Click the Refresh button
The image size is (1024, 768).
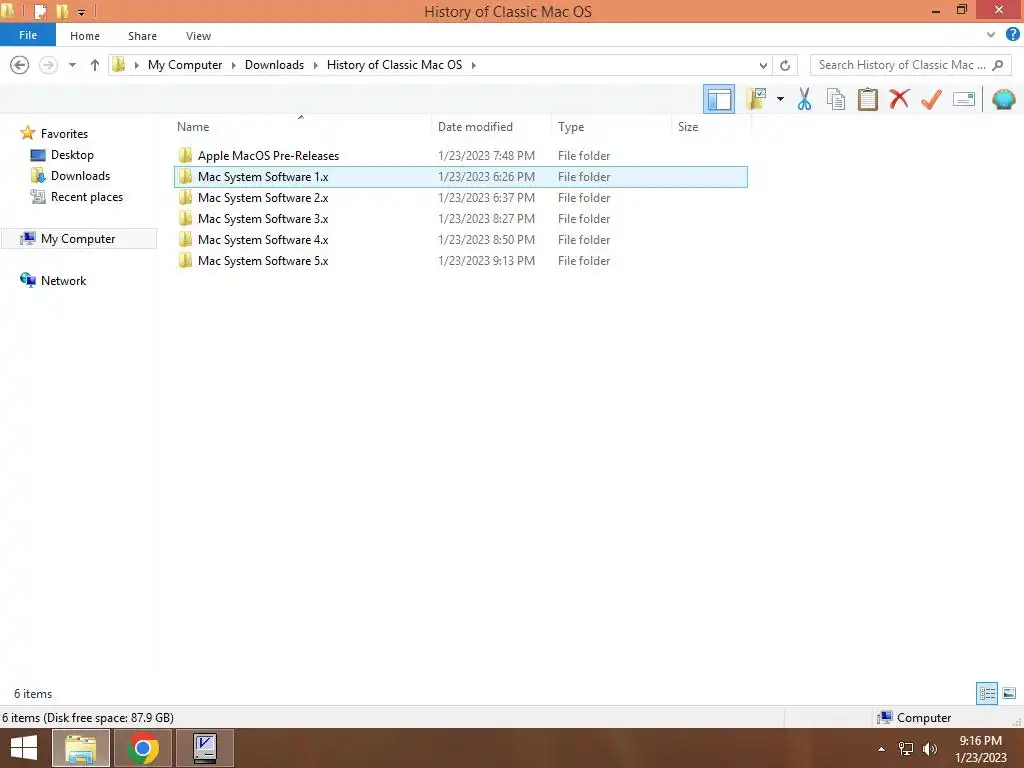[x=785, y=65]
